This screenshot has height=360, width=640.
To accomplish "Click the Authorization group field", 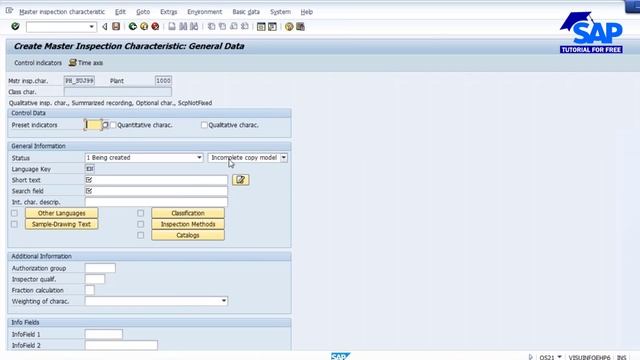I will click(100, 268).
